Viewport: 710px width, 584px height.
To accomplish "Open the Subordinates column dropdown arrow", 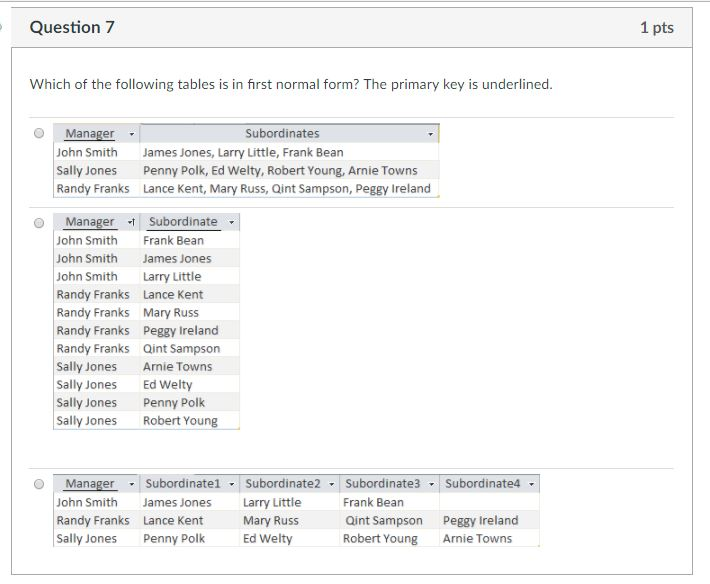I will pyautogui.click(x=430, y=134).
